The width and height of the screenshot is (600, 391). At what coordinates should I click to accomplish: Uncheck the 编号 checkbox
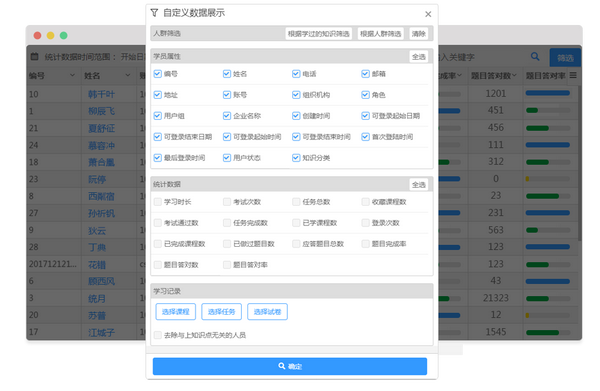(x=158, y=74)
